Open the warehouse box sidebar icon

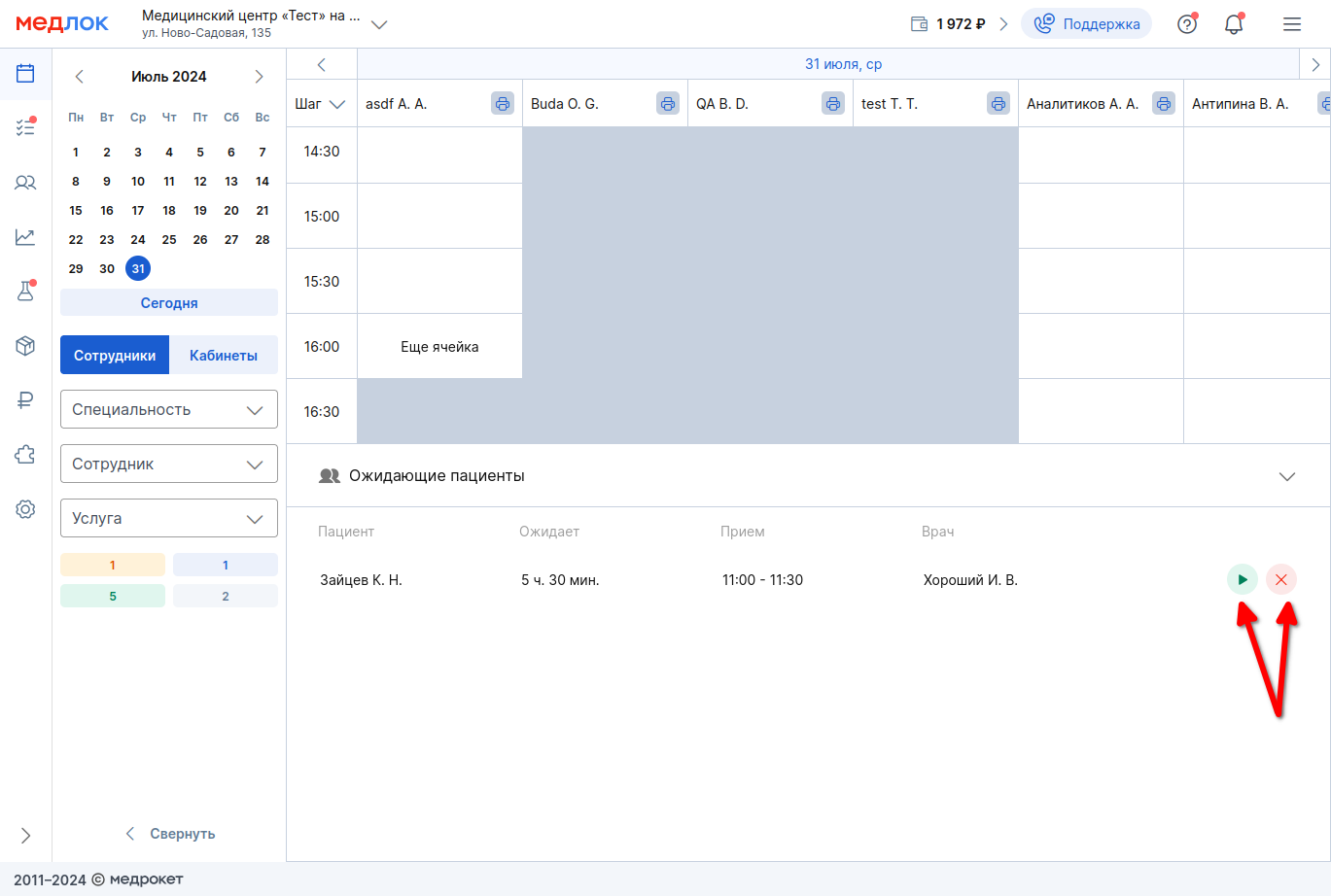[25, 345]
